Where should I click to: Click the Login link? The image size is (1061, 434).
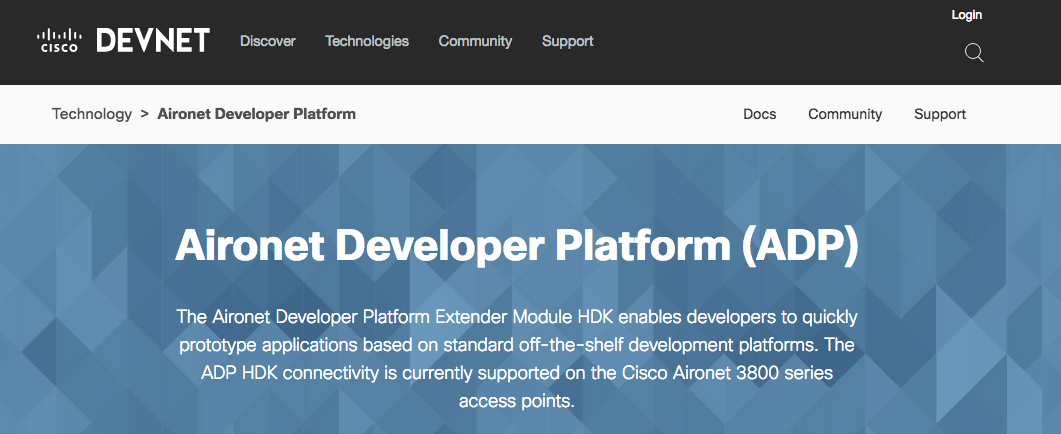(x=966, y=15)
